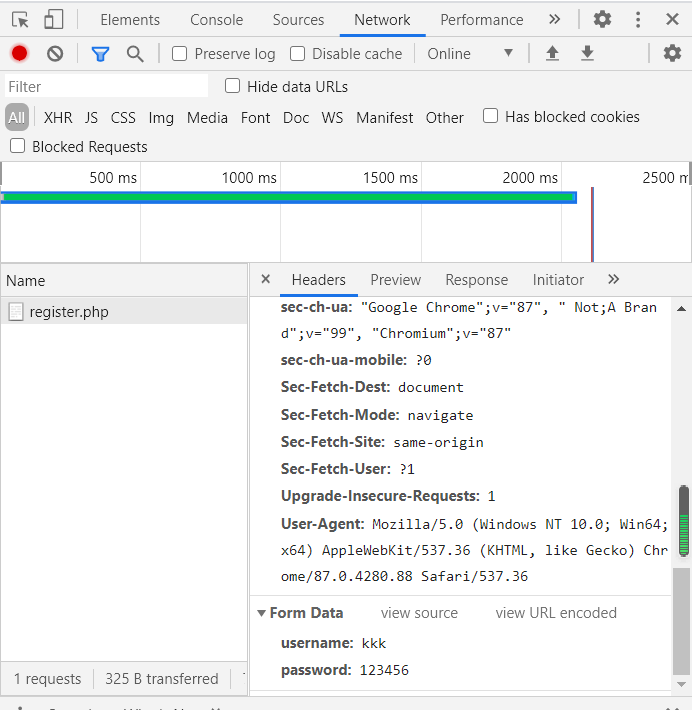
Task: Click the import HAR upload icon
Action: tap(552, 54)
